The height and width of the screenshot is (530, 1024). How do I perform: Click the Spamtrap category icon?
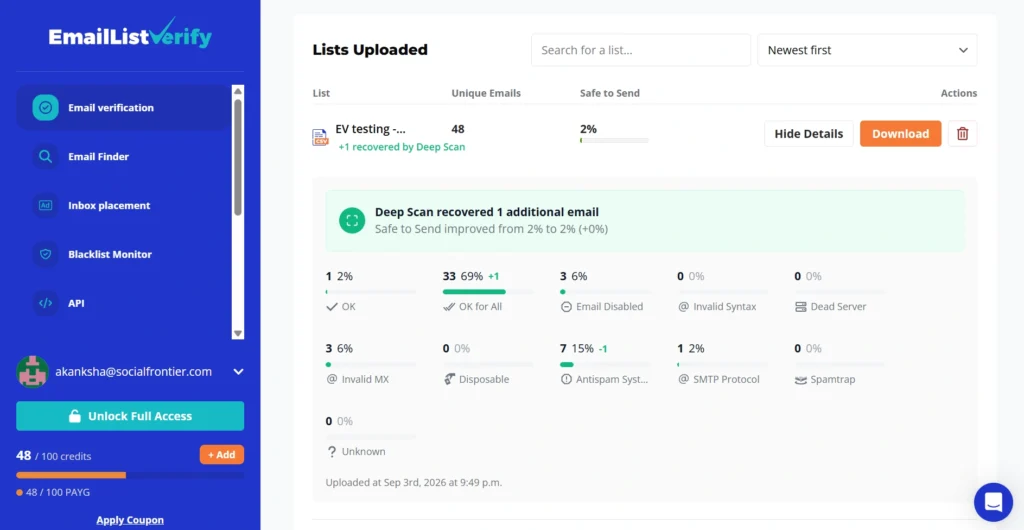(801, 379)
